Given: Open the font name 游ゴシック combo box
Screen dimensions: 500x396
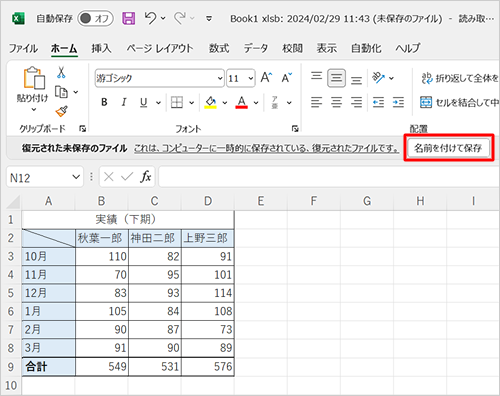Looking at the screenshot, I should [159, 78].
